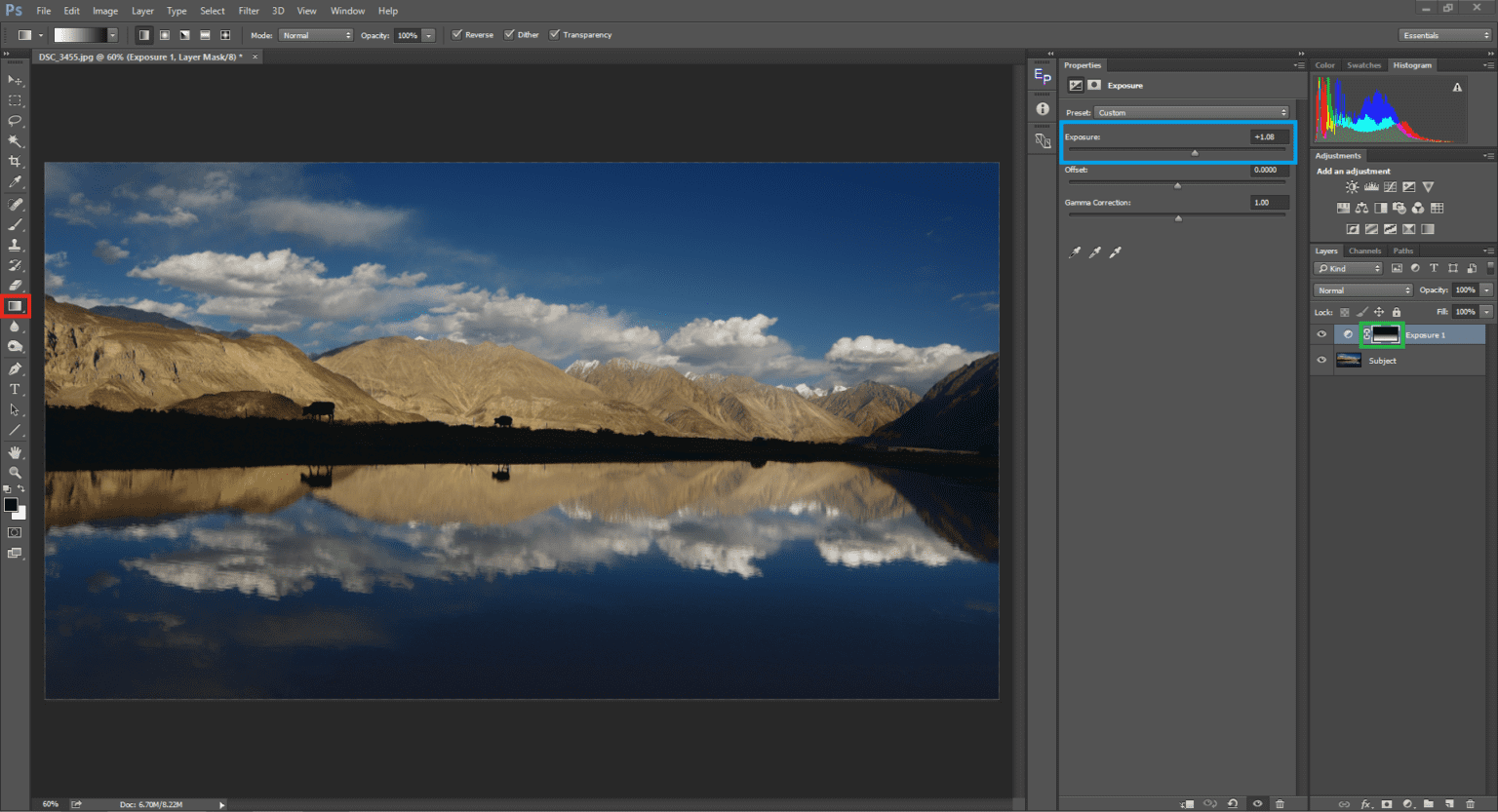Open the Window menu
Image resolution: width=1498 pixels, height=812 pixels.
click(347, 11)
